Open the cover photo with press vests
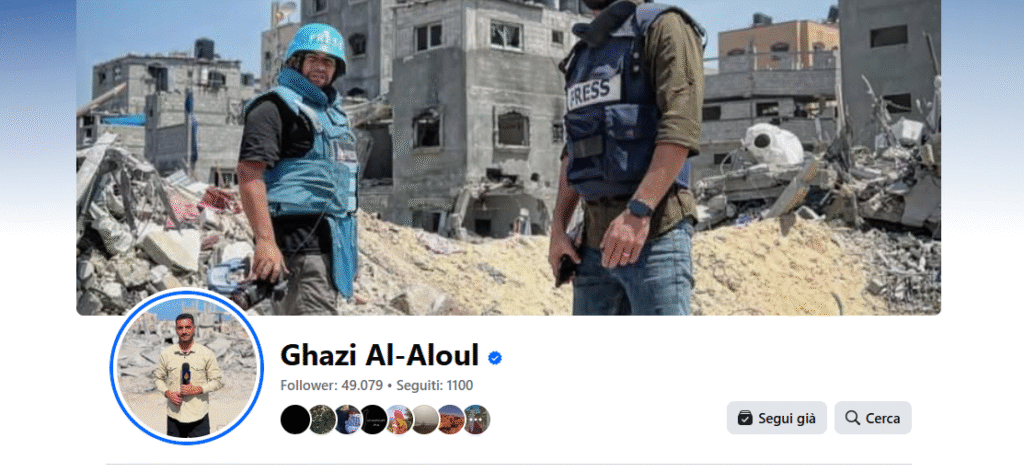The width and height of the screenshot is (1024, 472). [509, 157]
